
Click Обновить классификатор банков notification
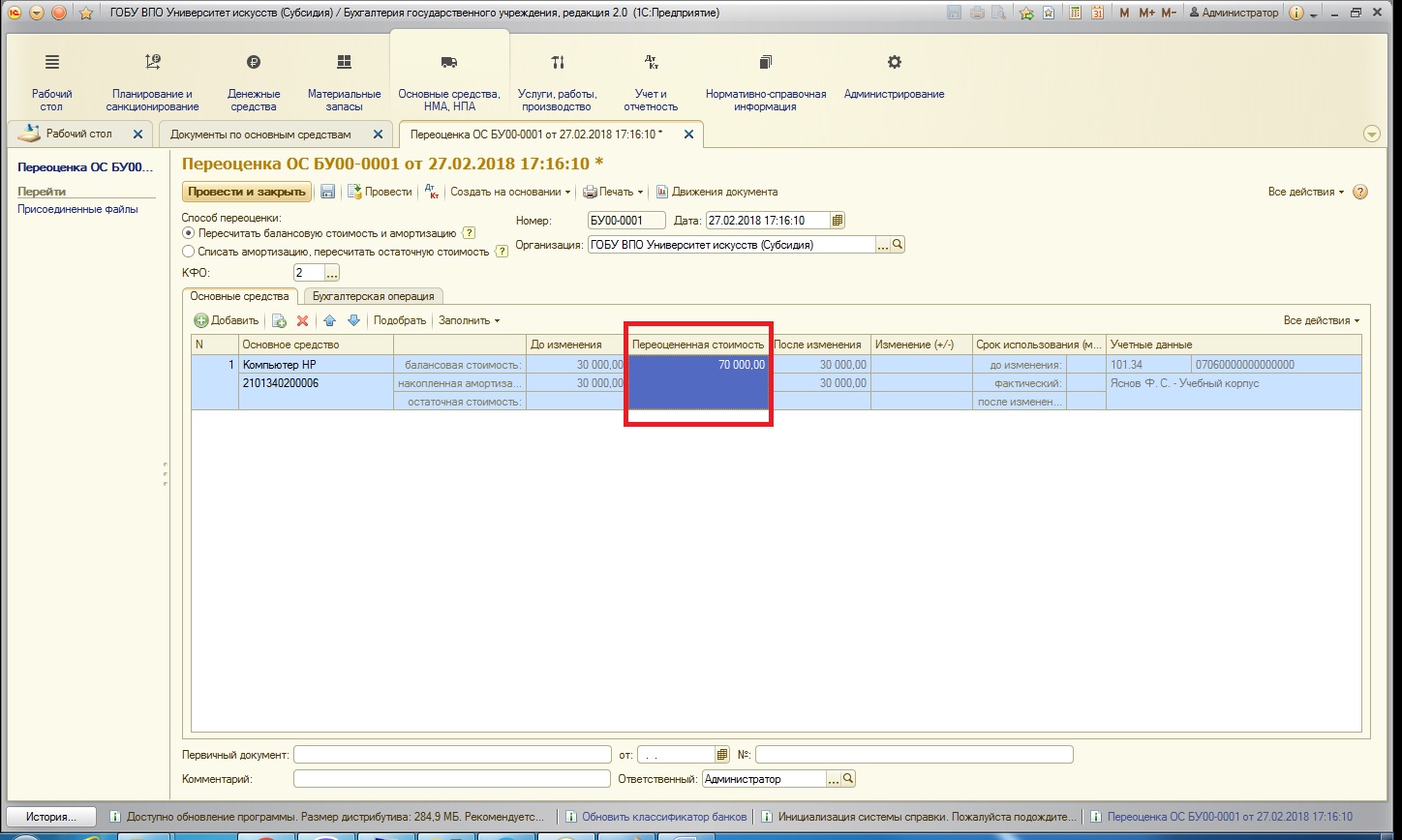tap(657, 816)
